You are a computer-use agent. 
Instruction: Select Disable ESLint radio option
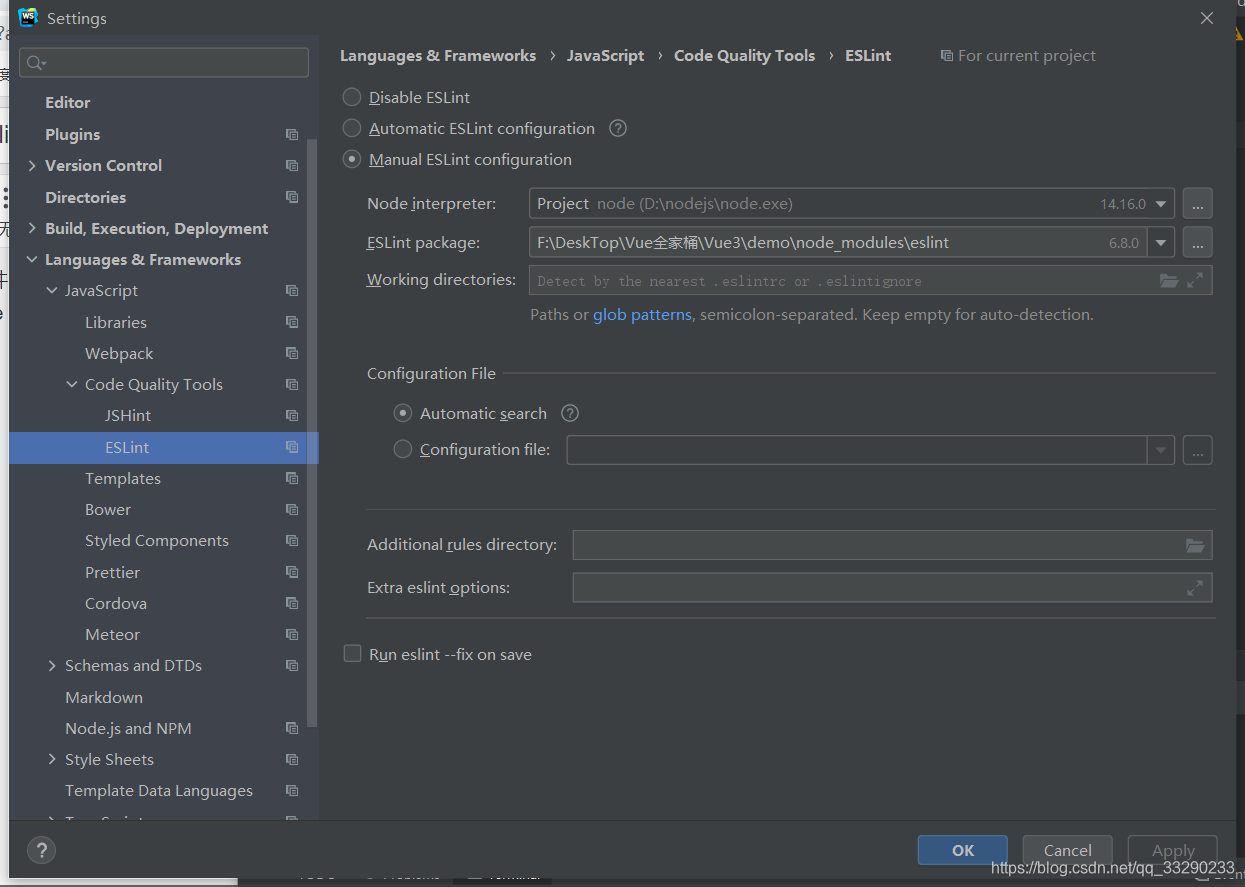(x=352, y=97)
